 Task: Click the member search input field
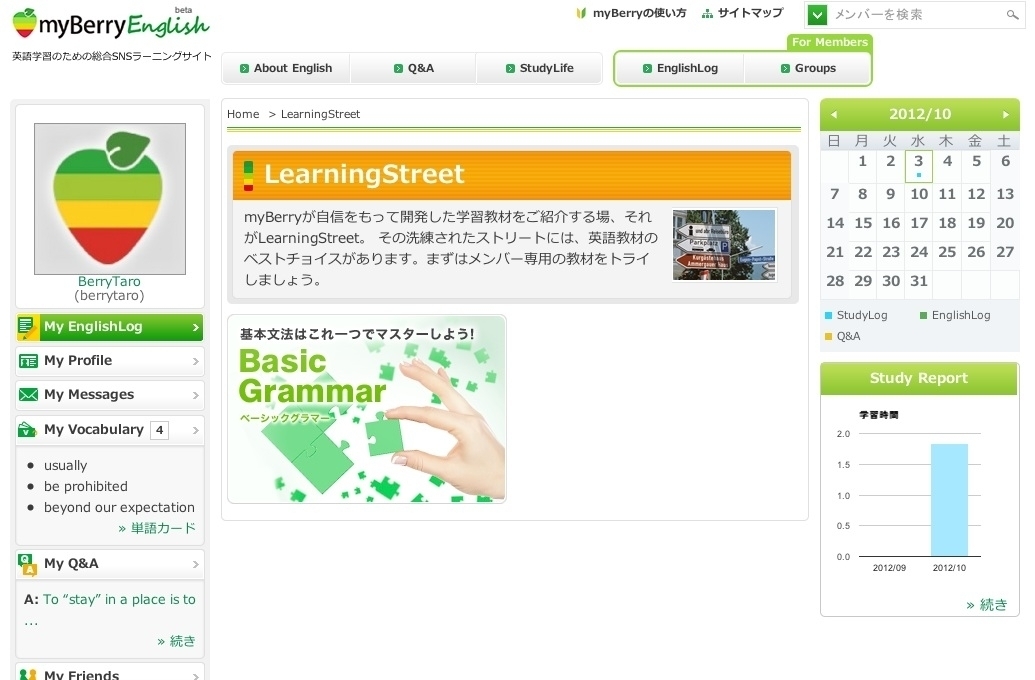point(918,15)
